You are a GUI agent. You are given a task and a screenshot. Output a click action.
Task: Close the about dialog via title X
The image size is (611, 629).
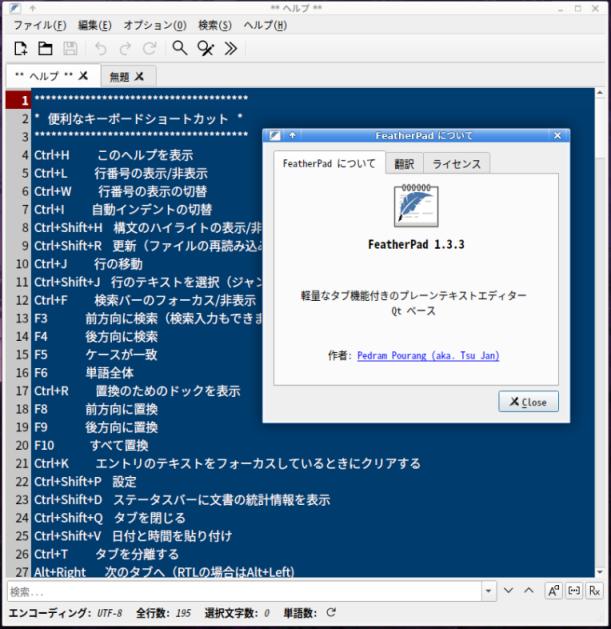tap(557, 136)
